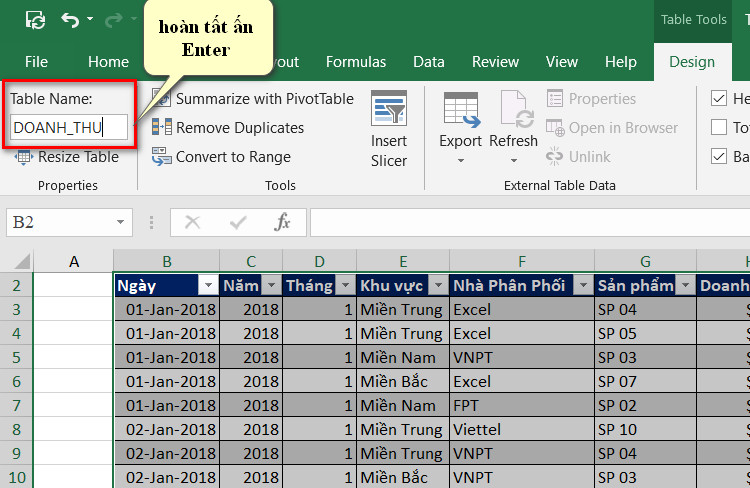Select the Design tab under Table Tools
Screen dimensions: 750x488
692,62
